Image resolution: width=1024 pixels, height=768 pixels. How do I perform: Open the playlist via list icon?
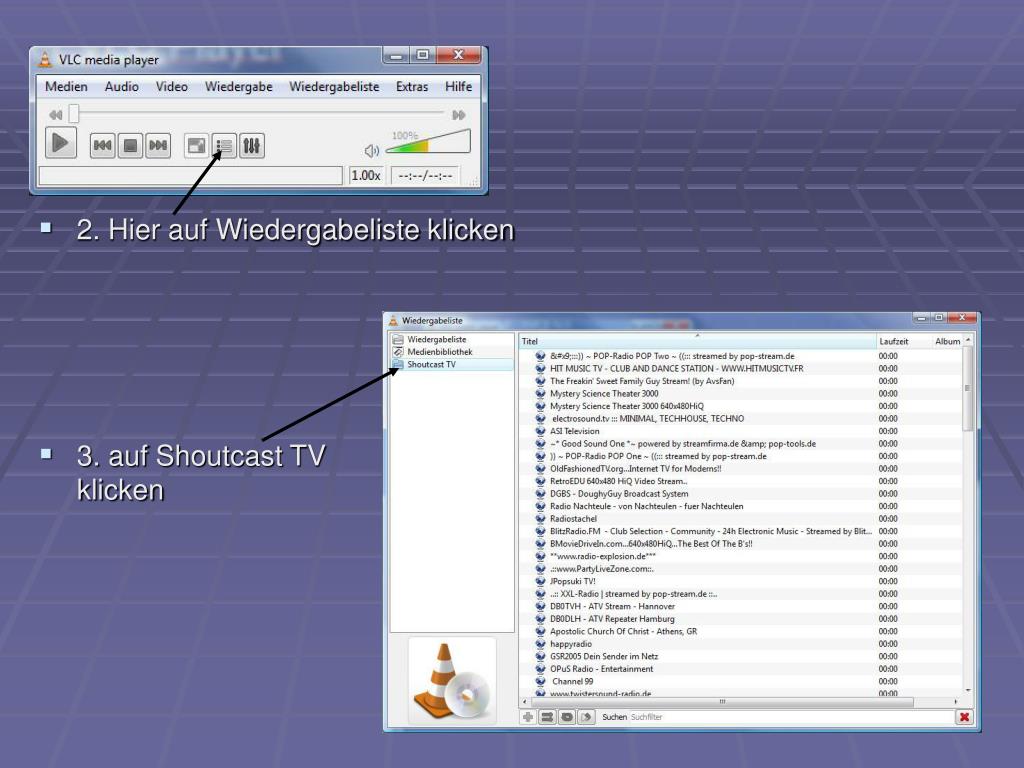pyautogui.click(x=224, y=146)
